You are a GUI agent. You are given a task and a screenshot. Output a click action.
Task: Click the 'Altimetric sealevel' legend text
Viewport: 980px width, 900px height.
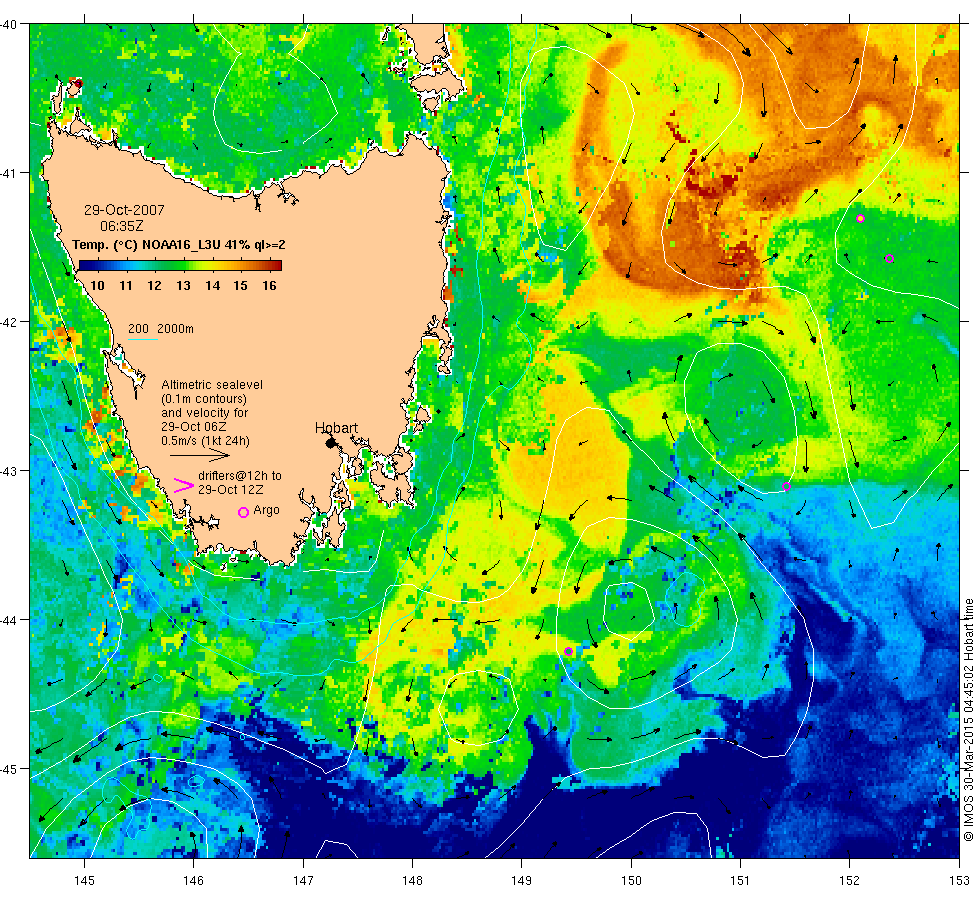[x=212, y=384]
